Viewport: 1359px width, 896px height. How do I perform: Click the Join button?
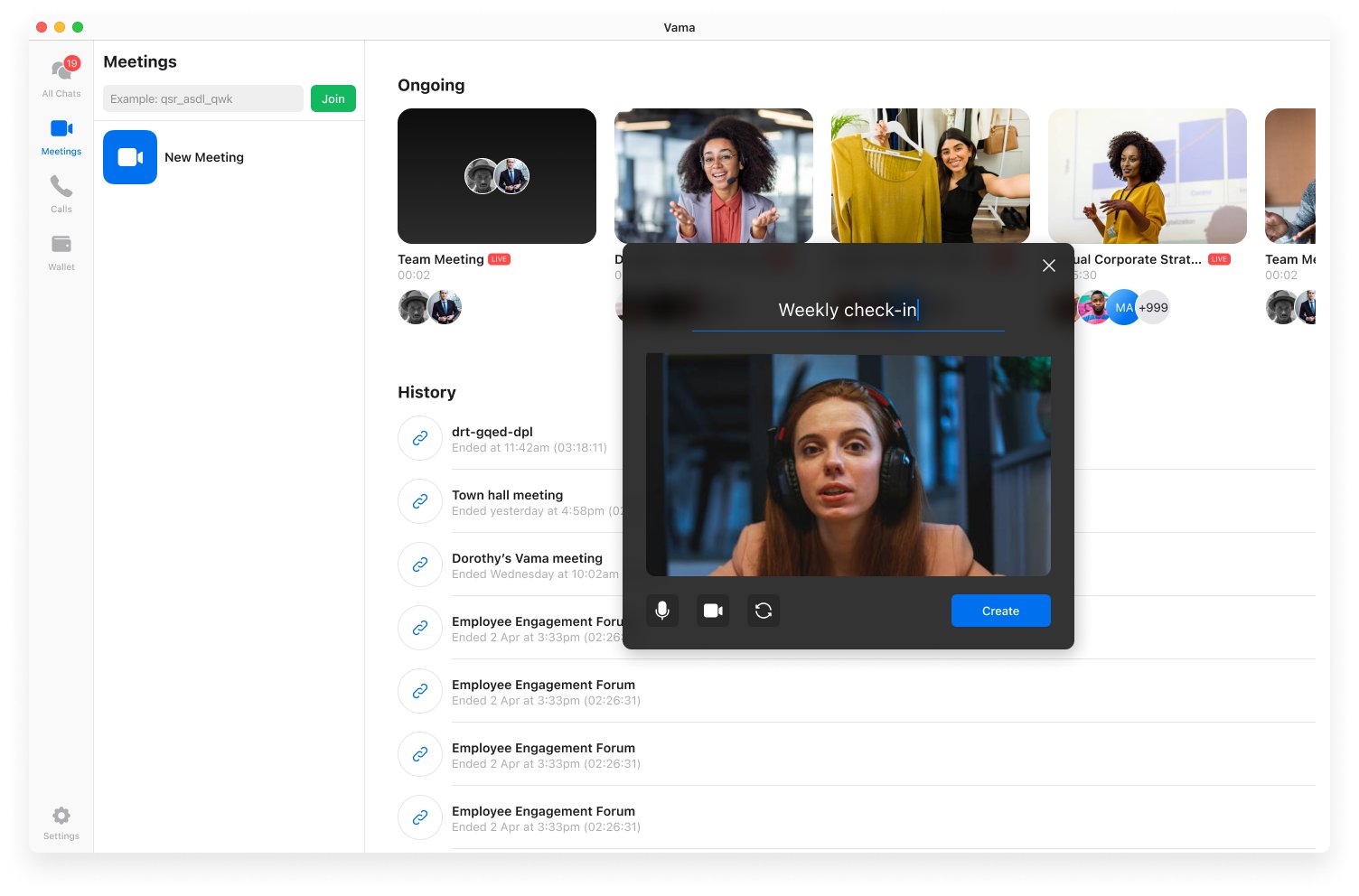click(x=333, y=98)
